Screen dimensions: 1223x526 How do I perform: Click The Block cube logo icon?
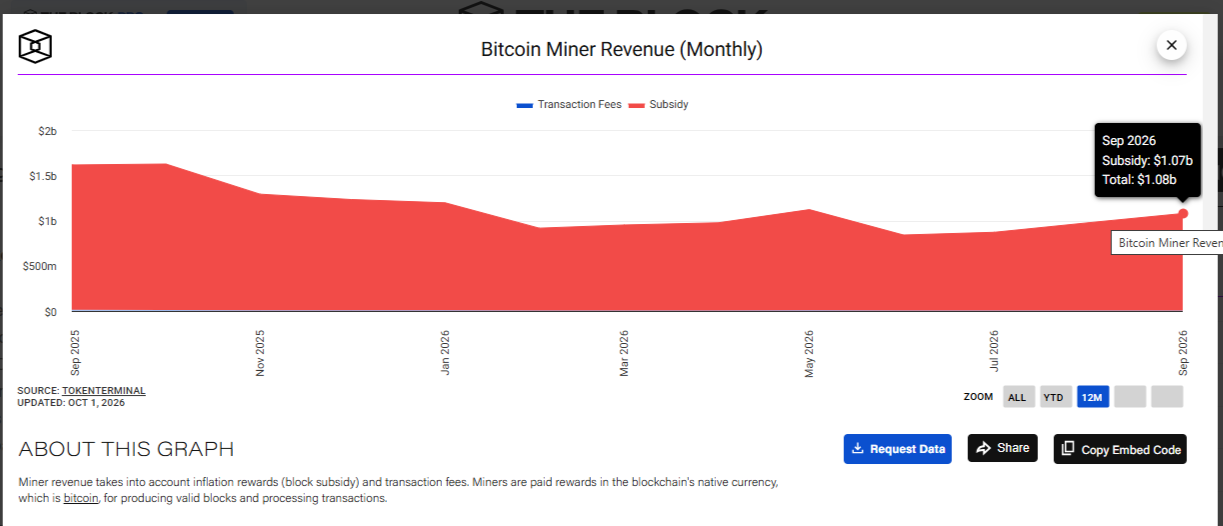point(35,46)
